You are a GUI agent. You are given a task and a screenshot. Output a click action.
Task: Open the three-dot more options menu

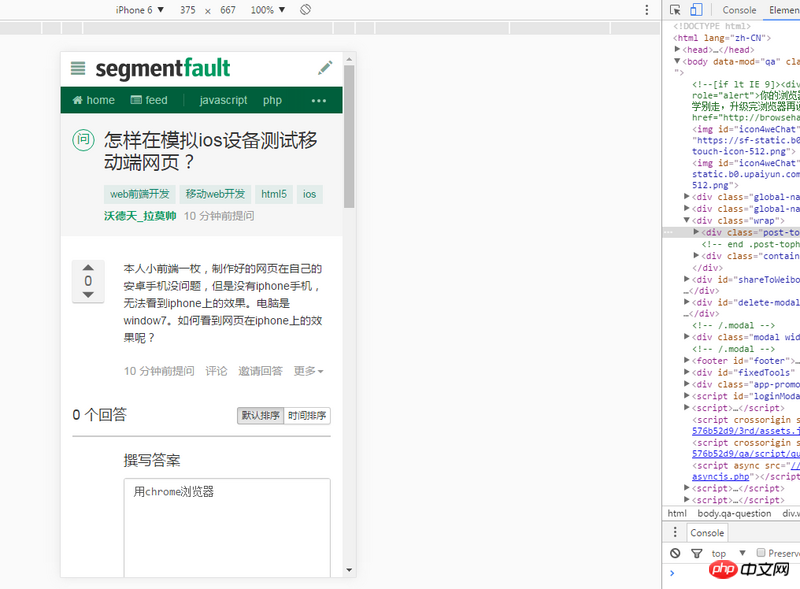[x=319, y=100]
